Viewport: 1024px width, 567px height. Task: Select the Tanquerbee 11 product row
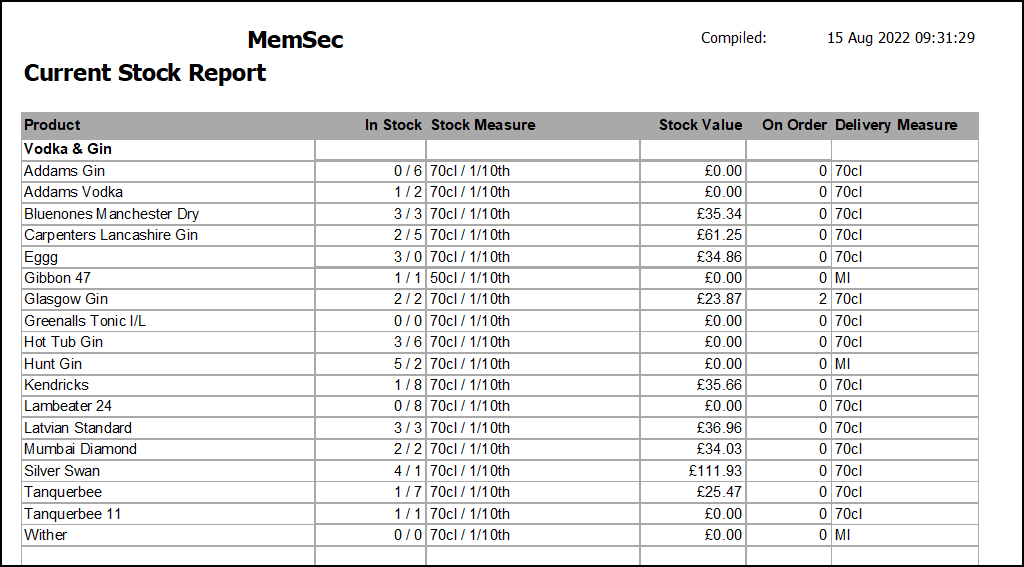[x=72, y=514]
